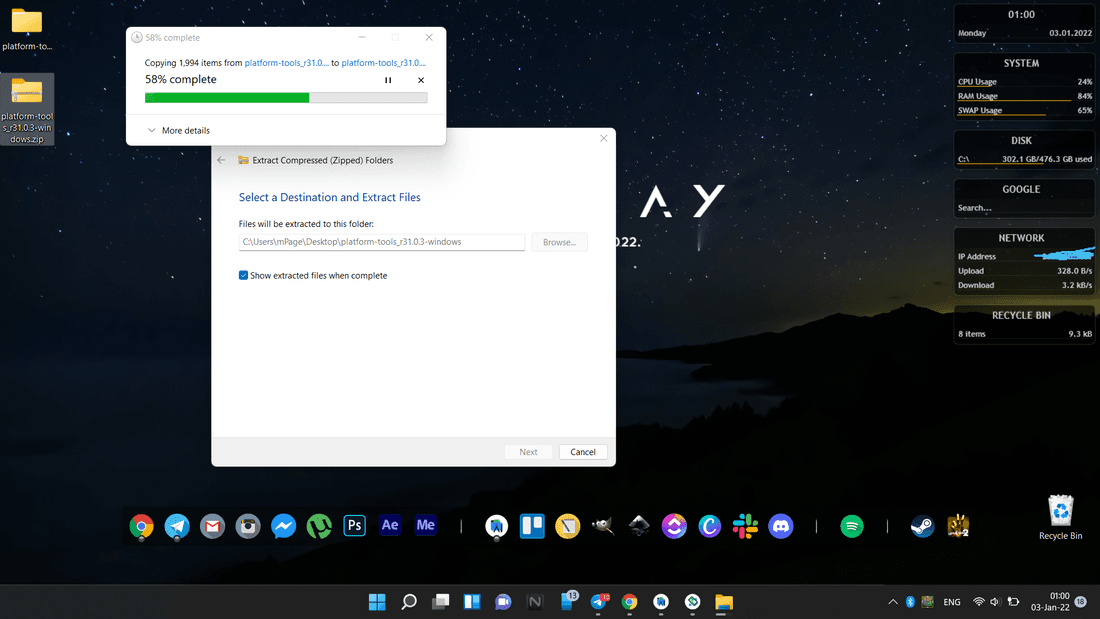This screenshot has width=1100, height=619.
Task: Go back using the extract wizard arrow
Action: pyautogui.click(x=222, y=160)
